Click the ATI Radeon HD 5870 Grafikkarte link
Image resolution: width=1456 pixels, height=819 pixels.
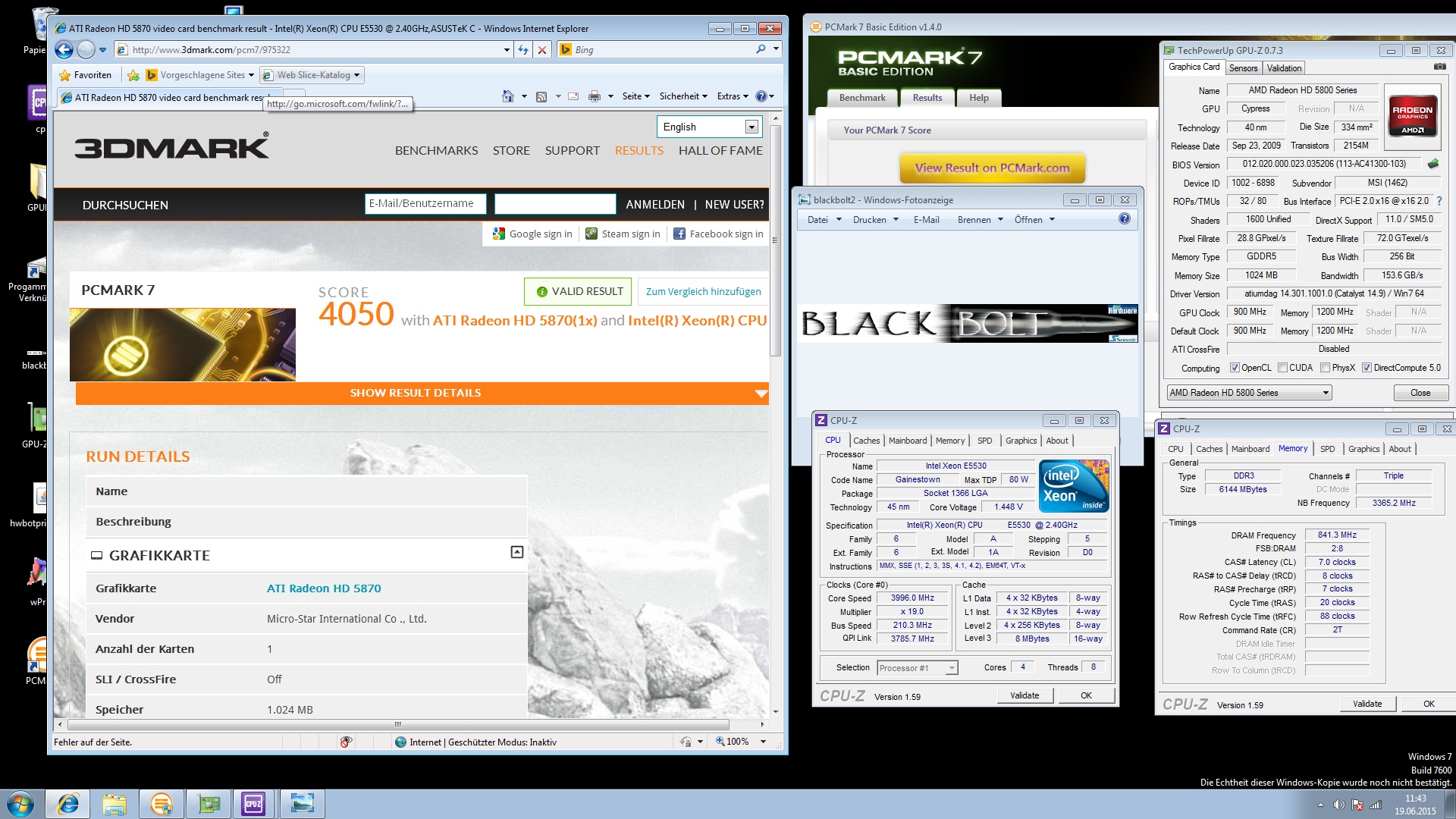coord(324,588)
